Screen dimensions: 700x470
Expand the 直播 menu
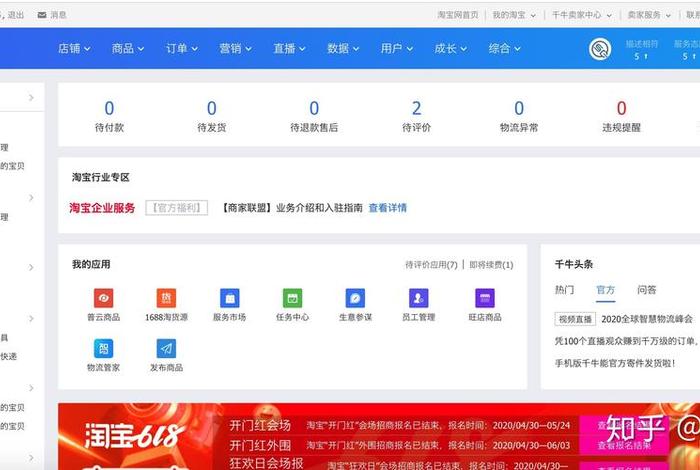[289, 48]
